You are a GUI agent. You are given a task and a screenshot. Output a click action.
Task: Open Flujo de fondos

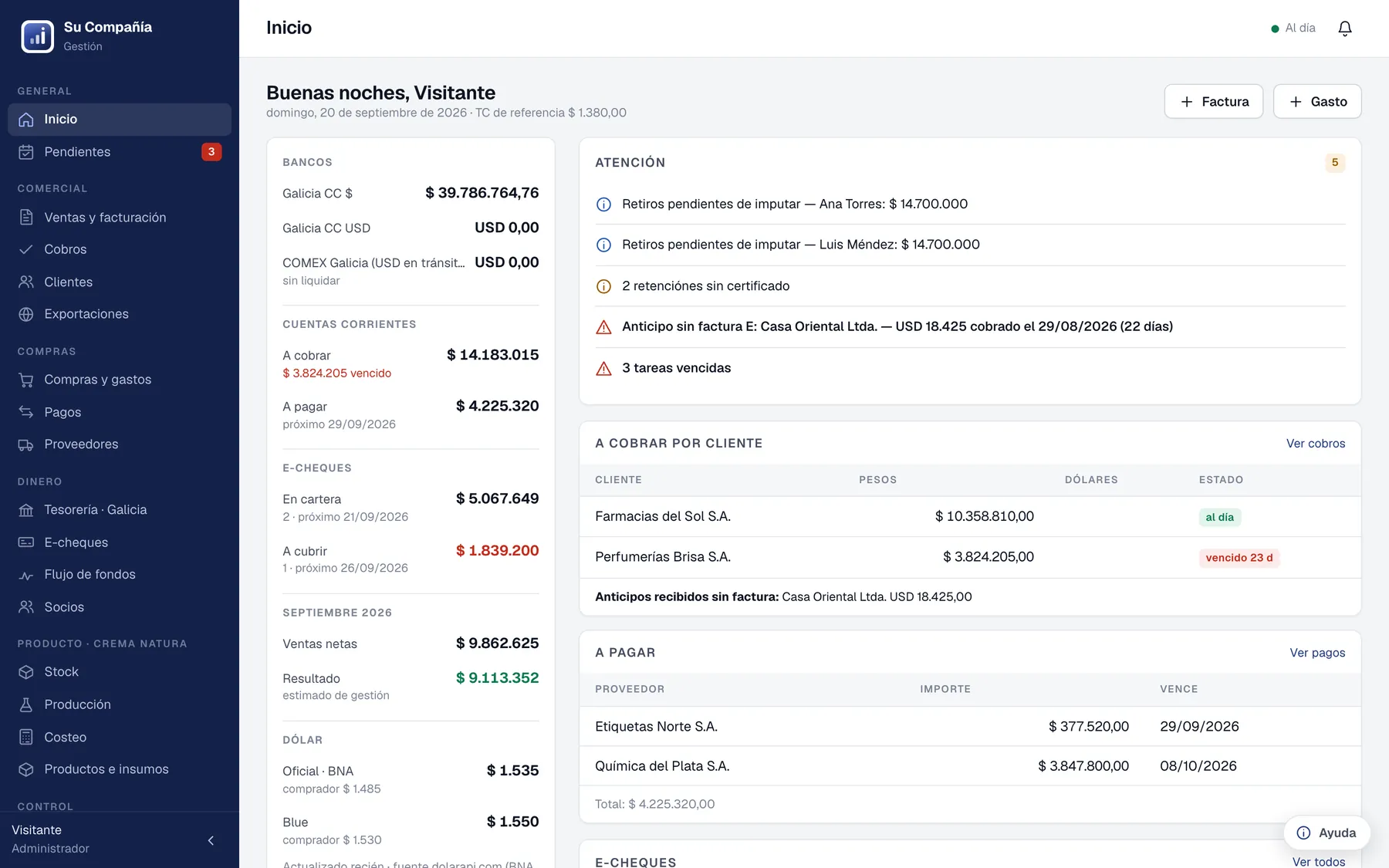coord(120,575)
